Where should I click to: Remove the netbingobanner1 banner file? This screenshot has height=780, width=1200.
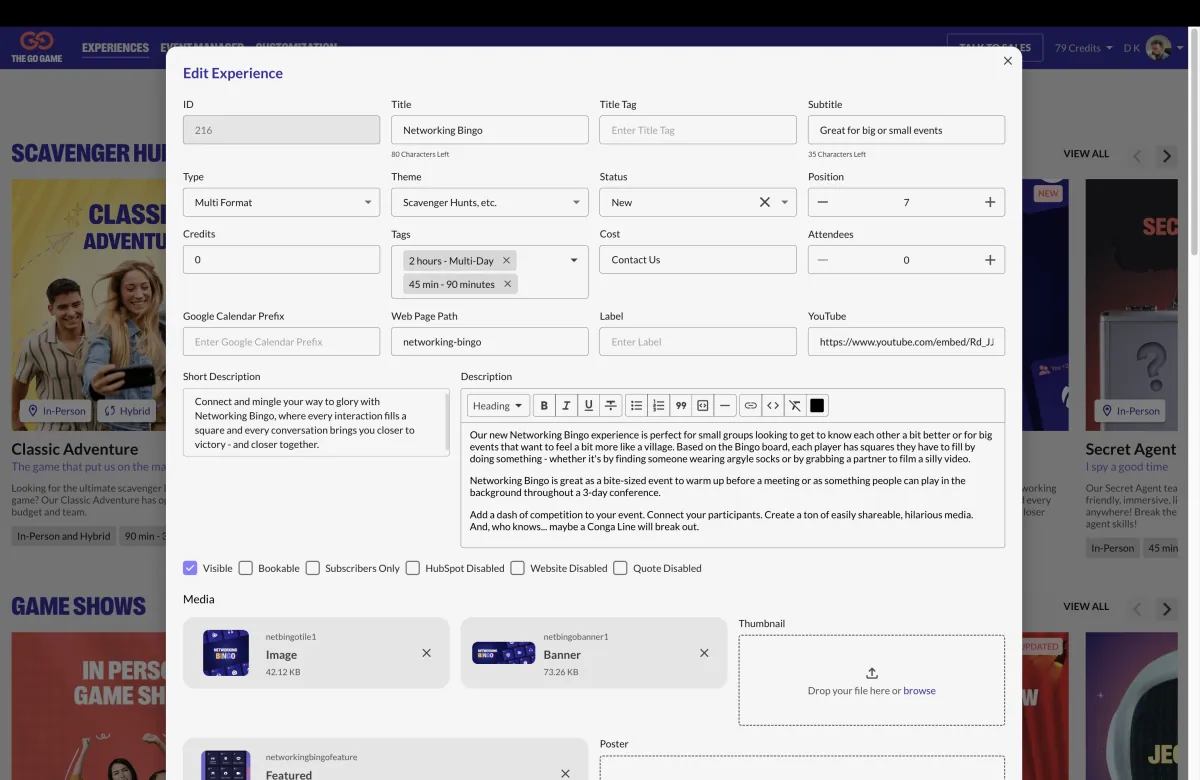[704, 653]
